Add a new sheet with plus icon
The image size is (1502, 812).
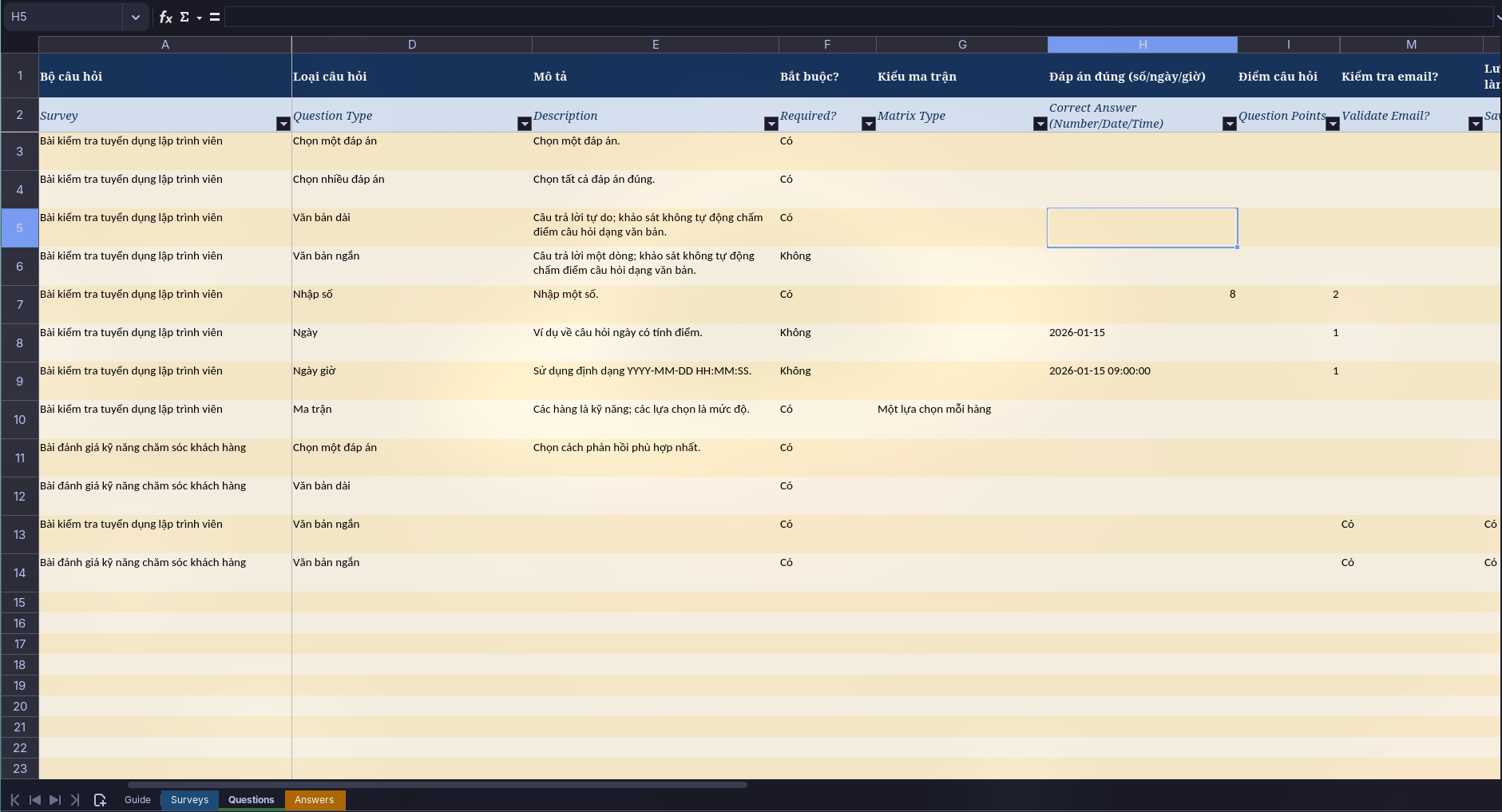[x=100, y=800]
